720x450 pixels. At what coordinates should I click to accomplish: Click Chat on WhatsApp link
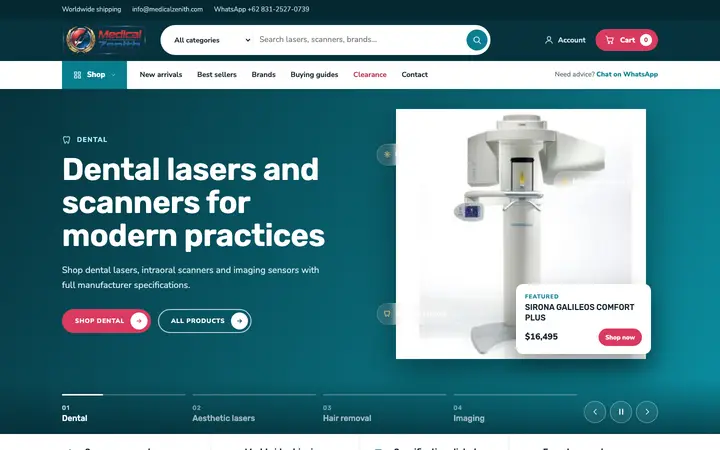click(x=627, y=74)
